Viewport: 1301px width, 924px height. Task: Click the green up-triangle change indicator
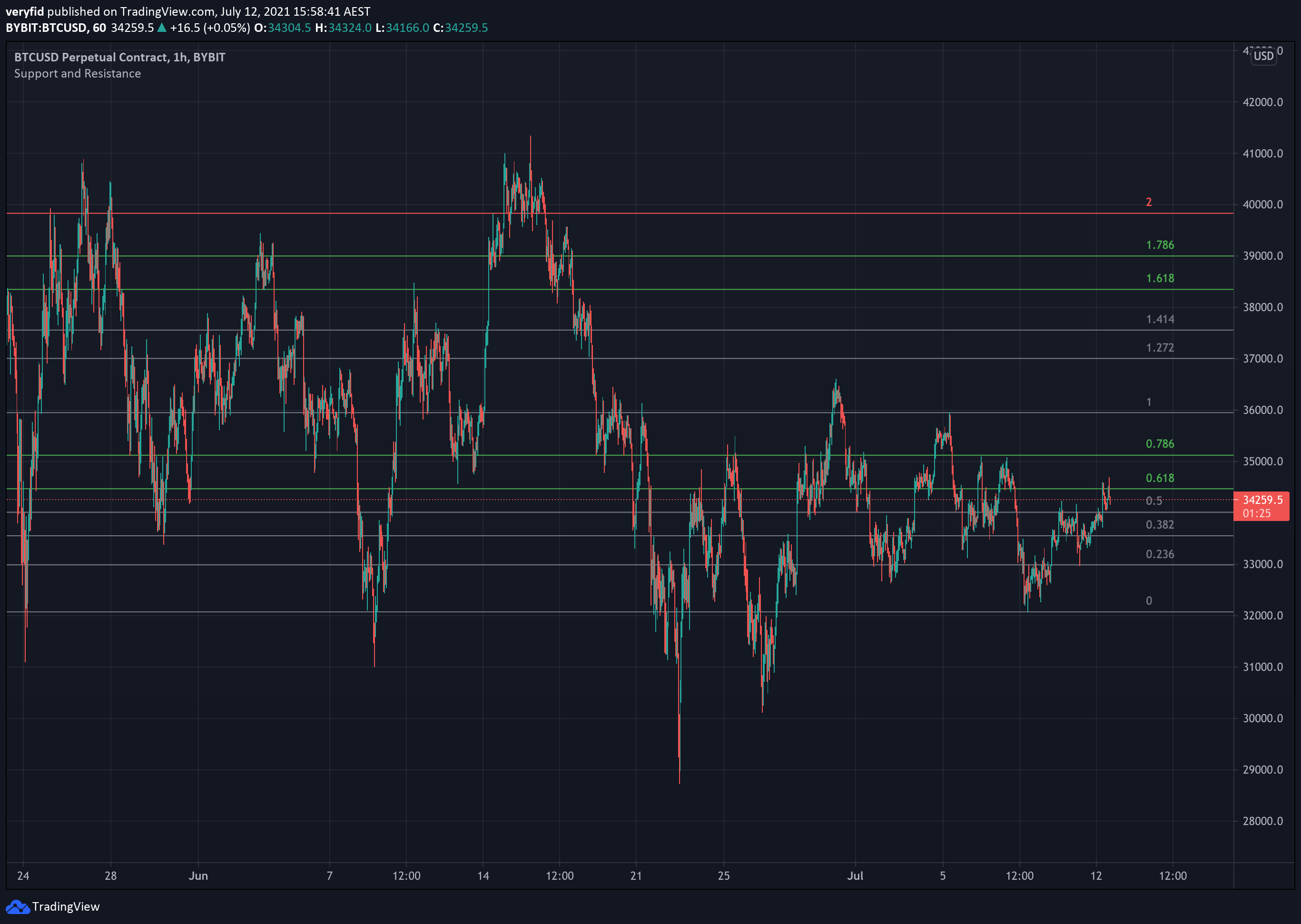point(162,27)
